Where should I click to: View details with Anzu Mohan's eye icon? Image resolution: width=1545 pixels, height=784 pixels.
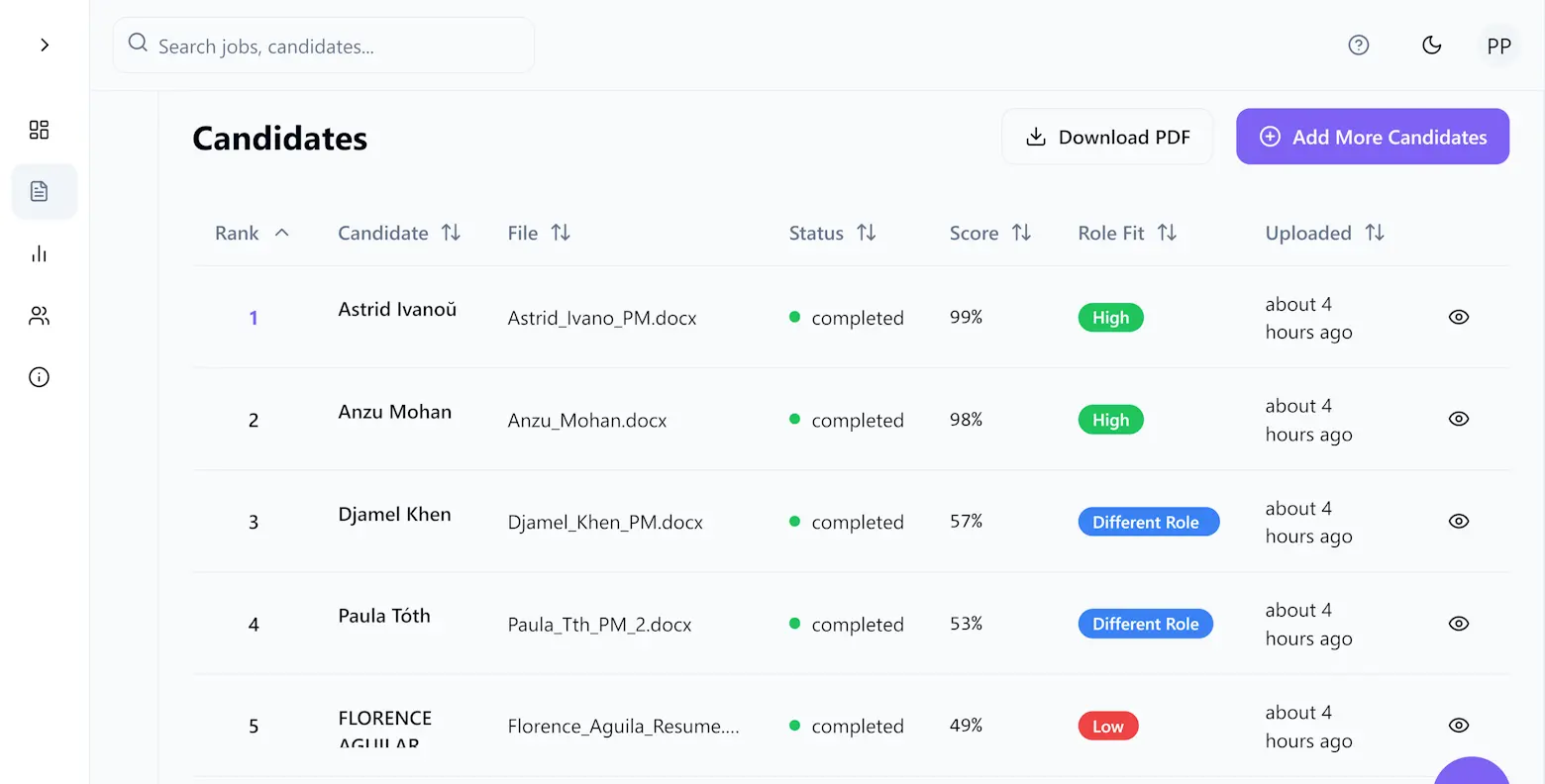click(1459, 419)
